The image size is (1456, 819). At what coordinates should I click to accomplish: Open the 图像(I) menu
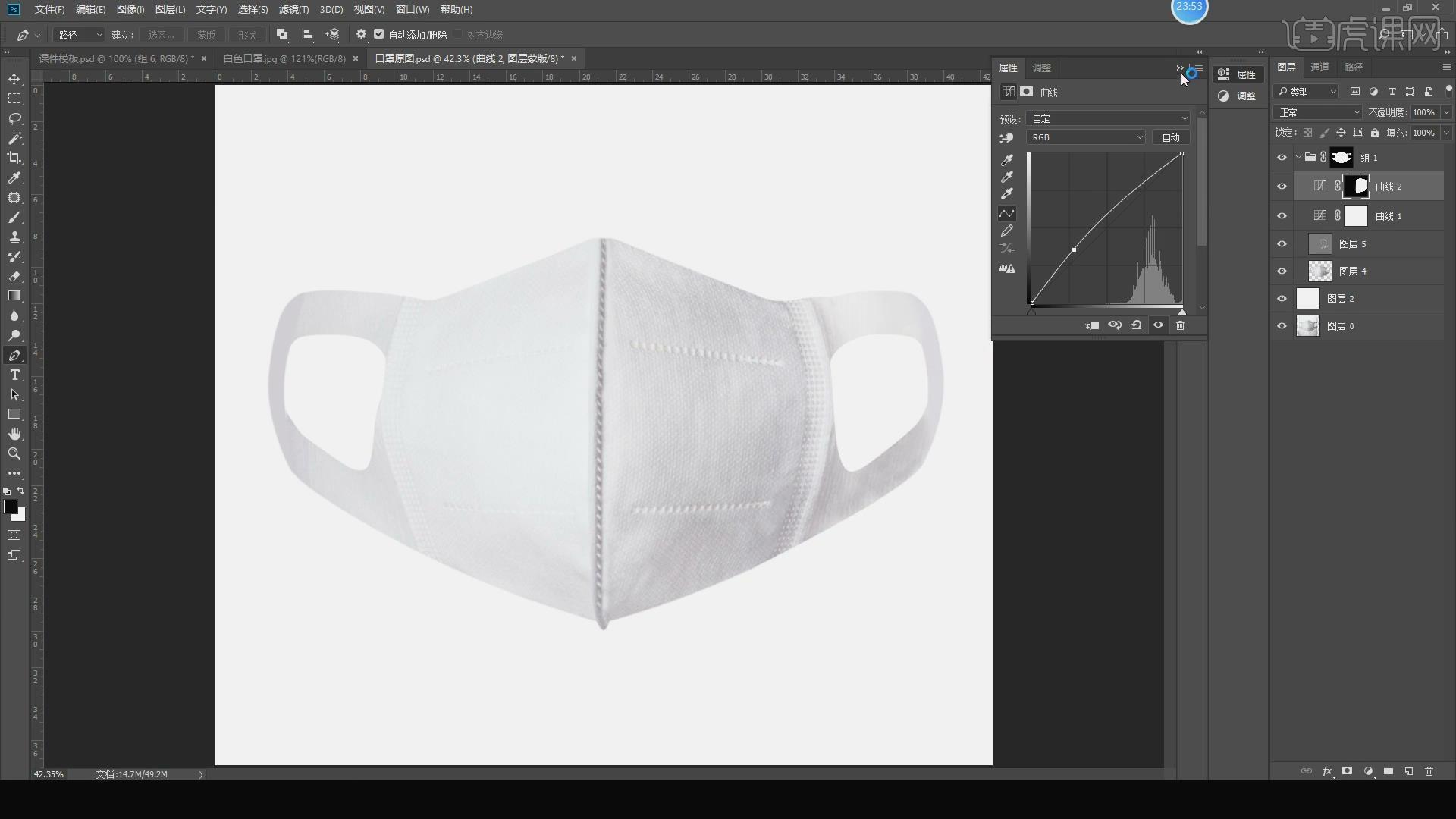pyautogui.click(x=130, y=9)
